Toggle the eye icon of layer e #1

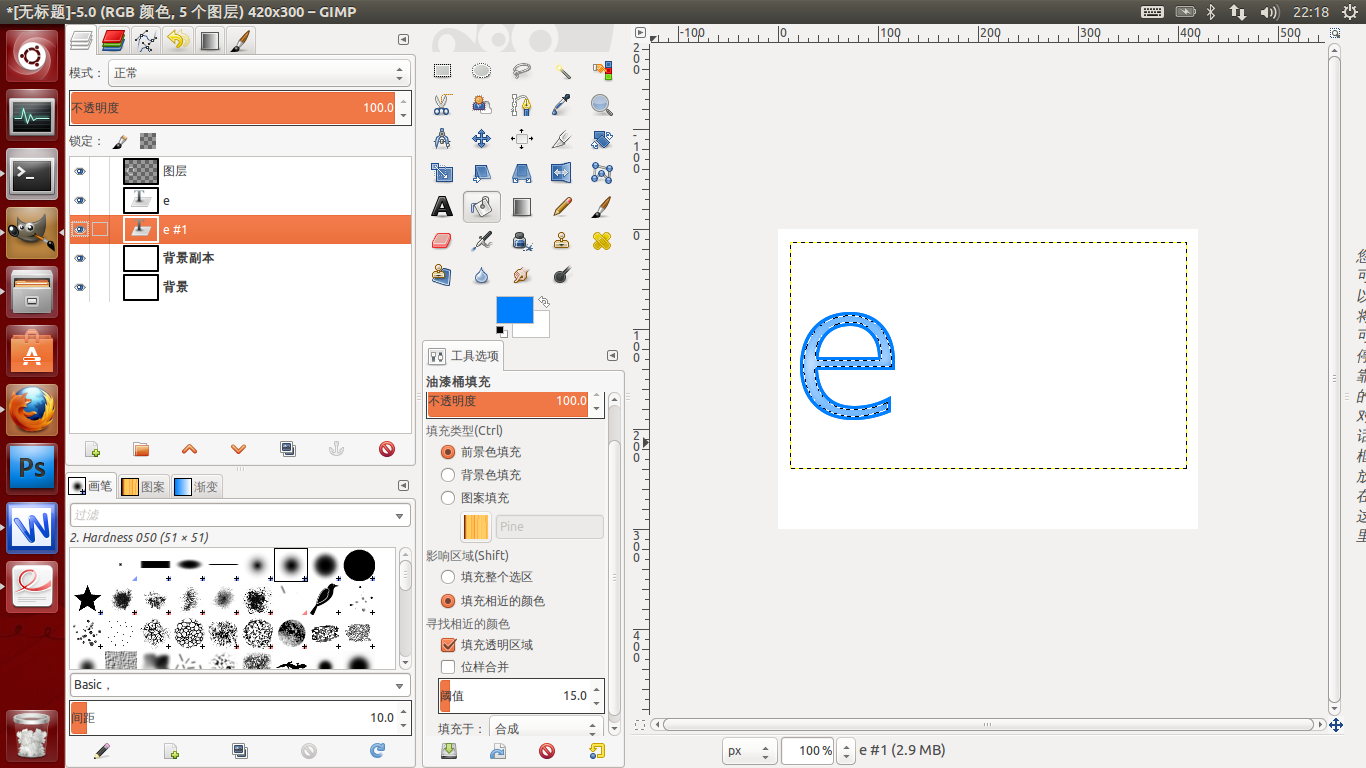click(x=80, y=229)
